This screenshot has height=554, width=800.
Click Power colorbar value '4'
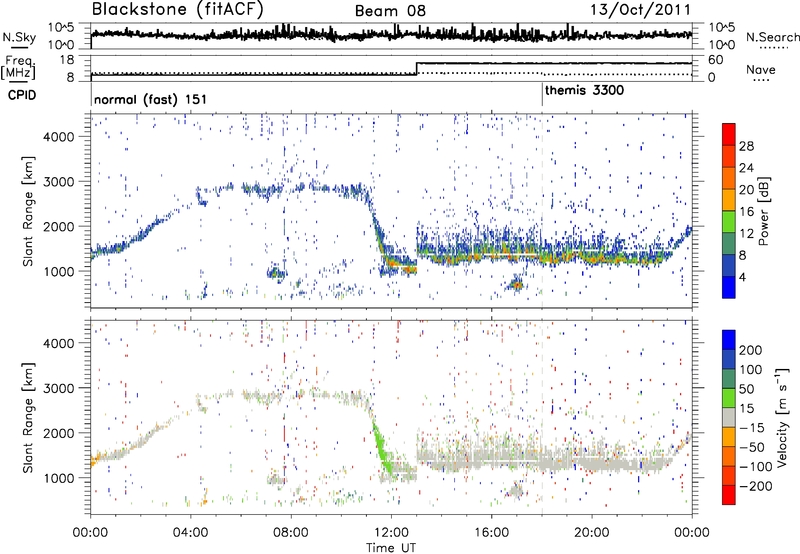[742, 277]
